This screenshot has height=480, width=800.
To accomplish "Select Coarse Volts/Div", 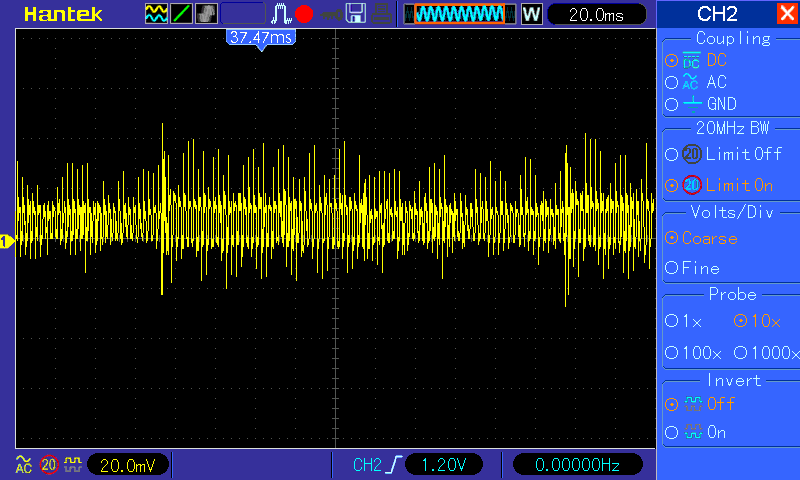I will [x=702, y=238].
